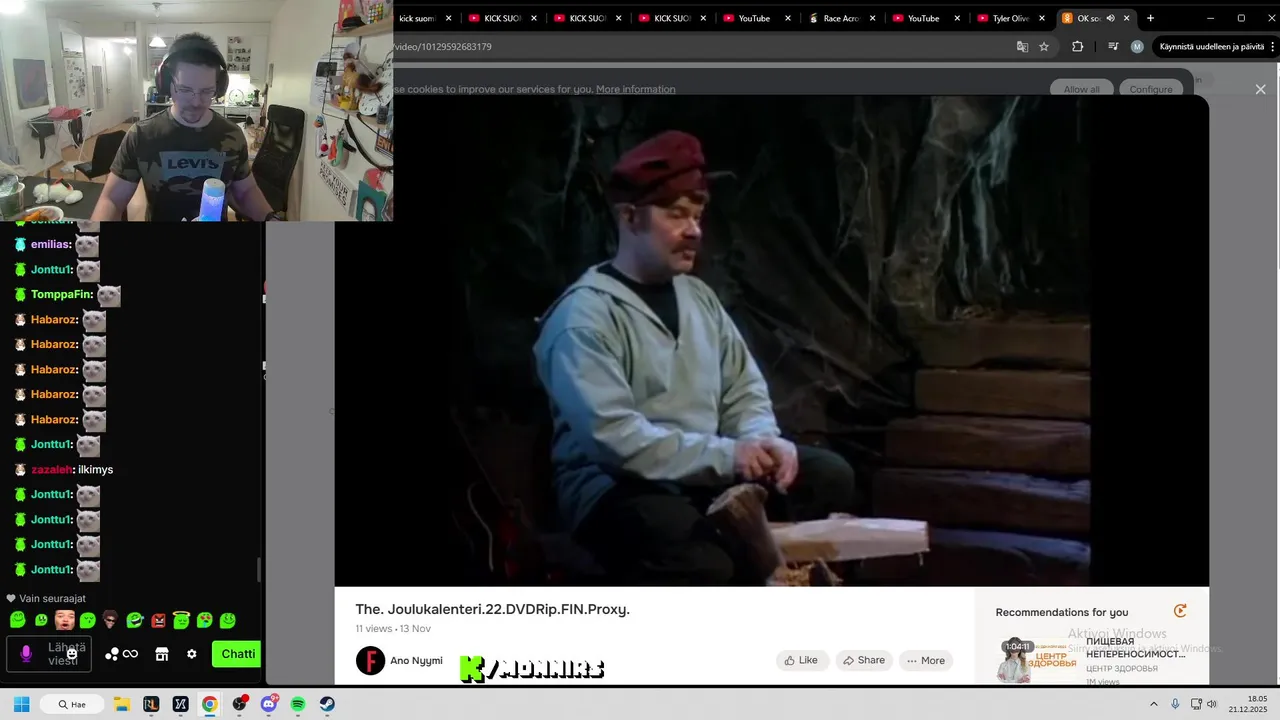Viewport: 1280px width, 720px height.
Task: Click the translate page icon in address bar
Action: click(1022, 46)
